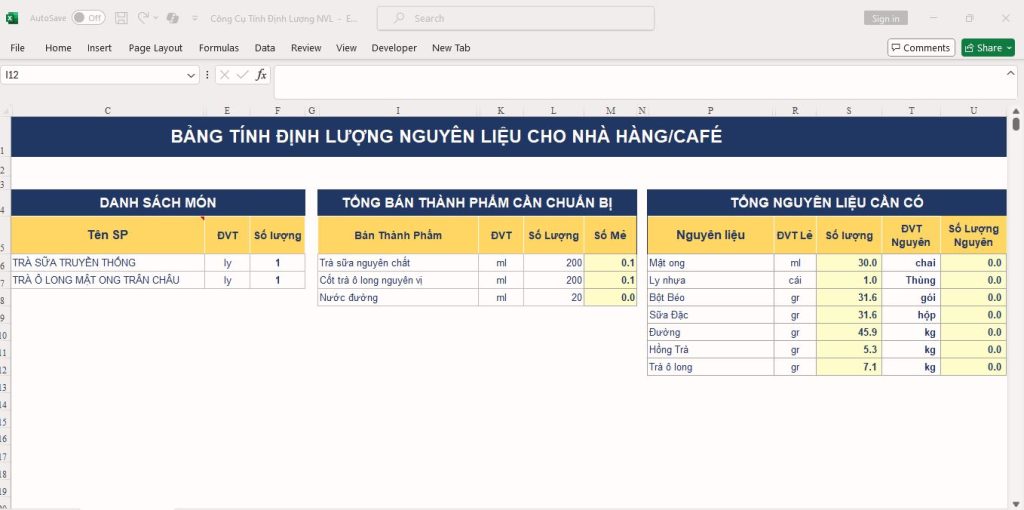
Task: Open the Name Box dropdown arrow
Action: (x=191, y=75)
